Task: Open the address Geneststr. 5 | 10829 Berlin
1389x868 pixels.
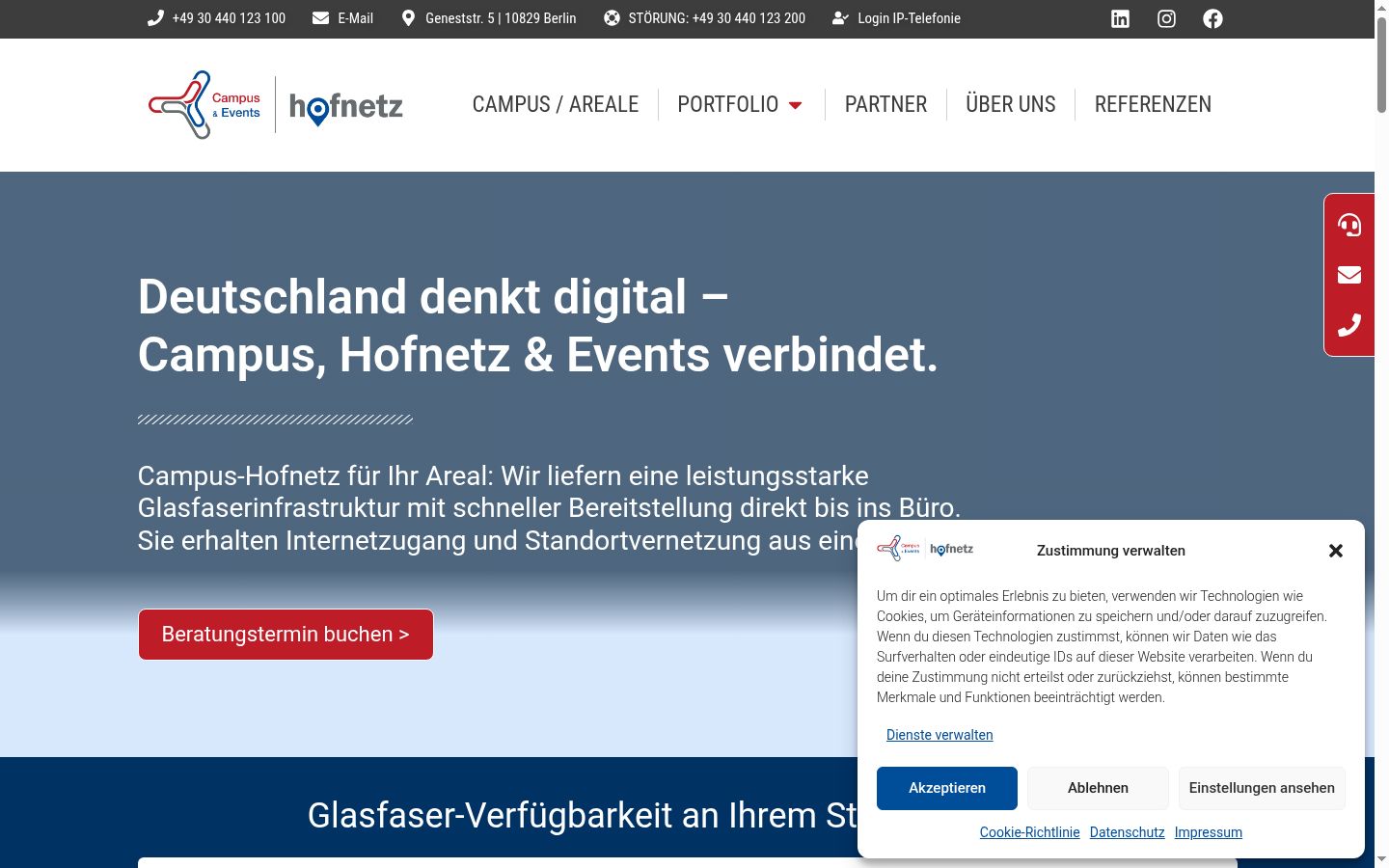Action: [x=501, y=18]
